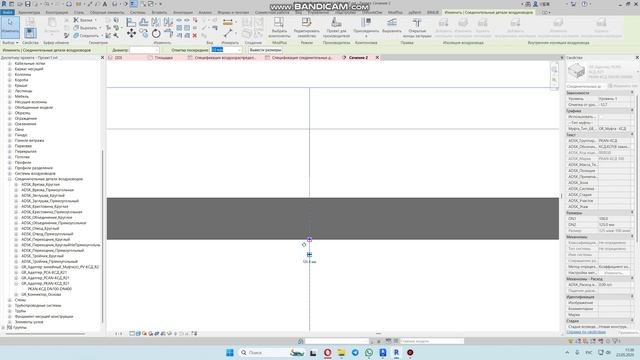Click the aligned dimension measure icon
Screen dimensions: 640x360
228,22
